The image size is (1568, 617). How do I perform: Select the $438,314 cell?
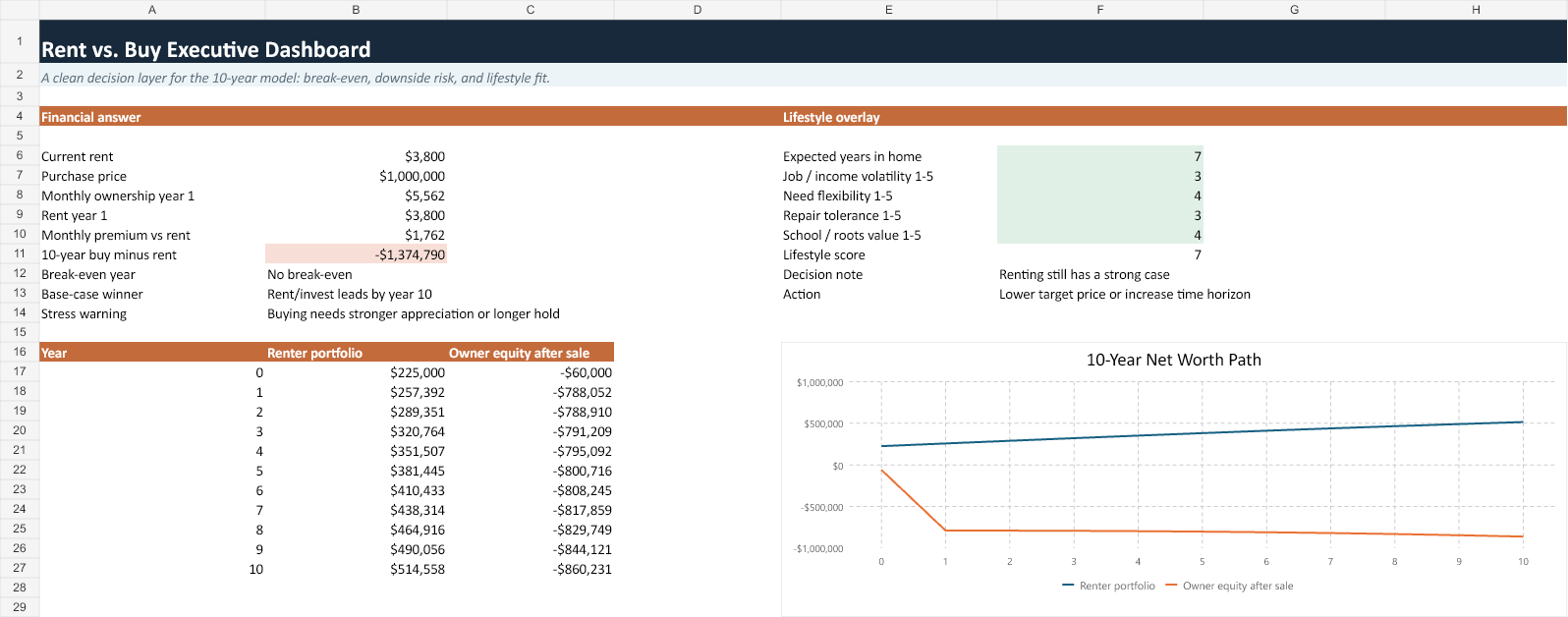356,510
